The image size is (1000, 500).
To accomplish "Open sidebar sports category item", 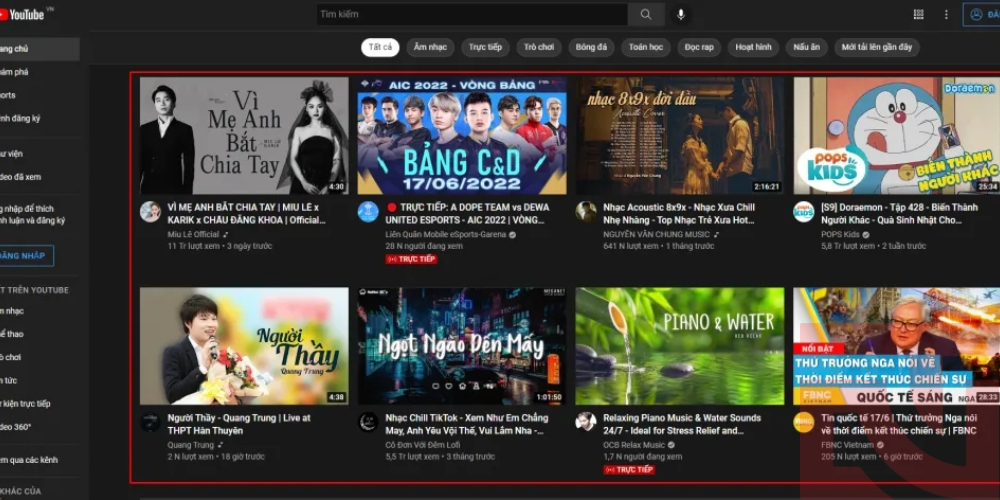I will pyautogui.click(x=40, y=334).
